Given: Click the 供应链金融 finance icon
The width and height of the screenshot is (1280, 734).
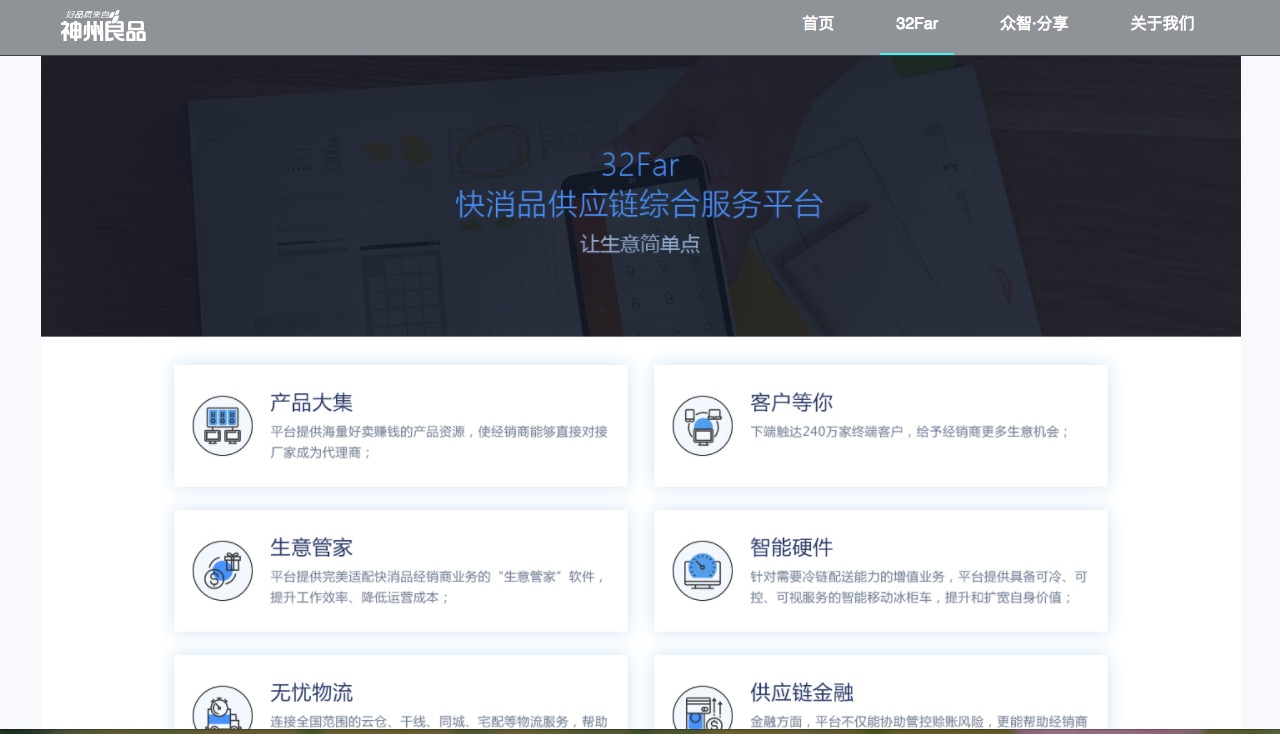Looking at the screenshot, I should coord(702,707).
